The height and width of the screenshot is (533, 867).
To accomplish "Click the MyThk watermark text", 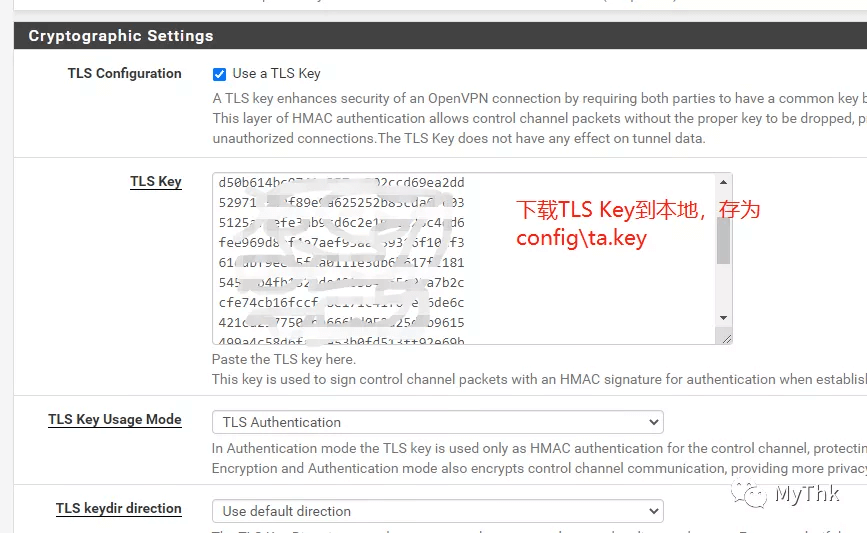I will 807,493.
